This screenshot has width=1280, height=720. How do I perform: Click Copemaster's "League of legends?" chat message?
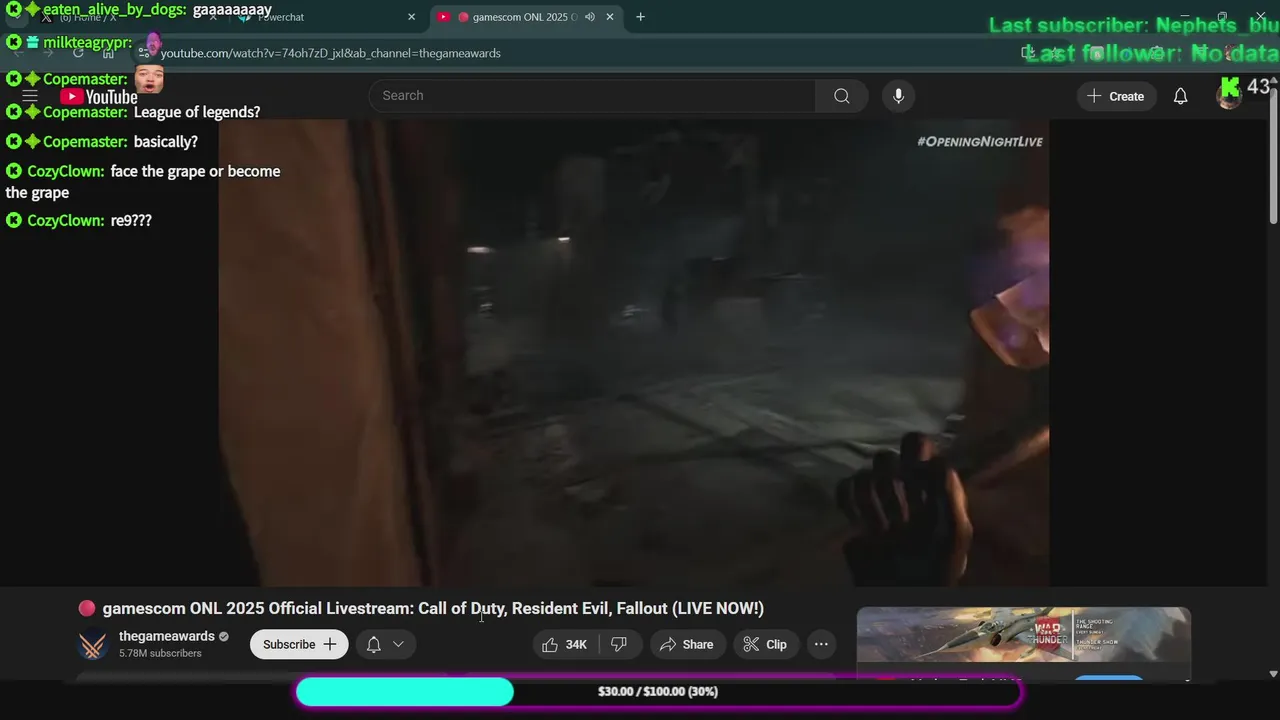(x=197, y=112)
